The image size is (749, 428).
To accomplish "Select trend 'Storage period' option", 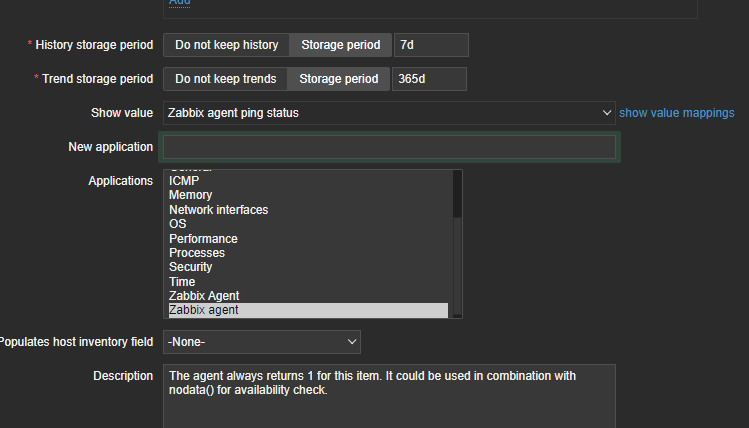I will pyautogui.click(x=339, y=79).
